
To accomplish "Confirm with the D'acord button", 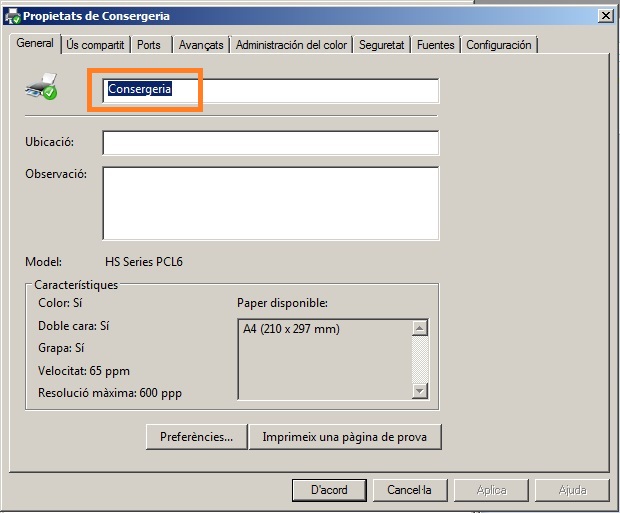I will pos(329,490).
